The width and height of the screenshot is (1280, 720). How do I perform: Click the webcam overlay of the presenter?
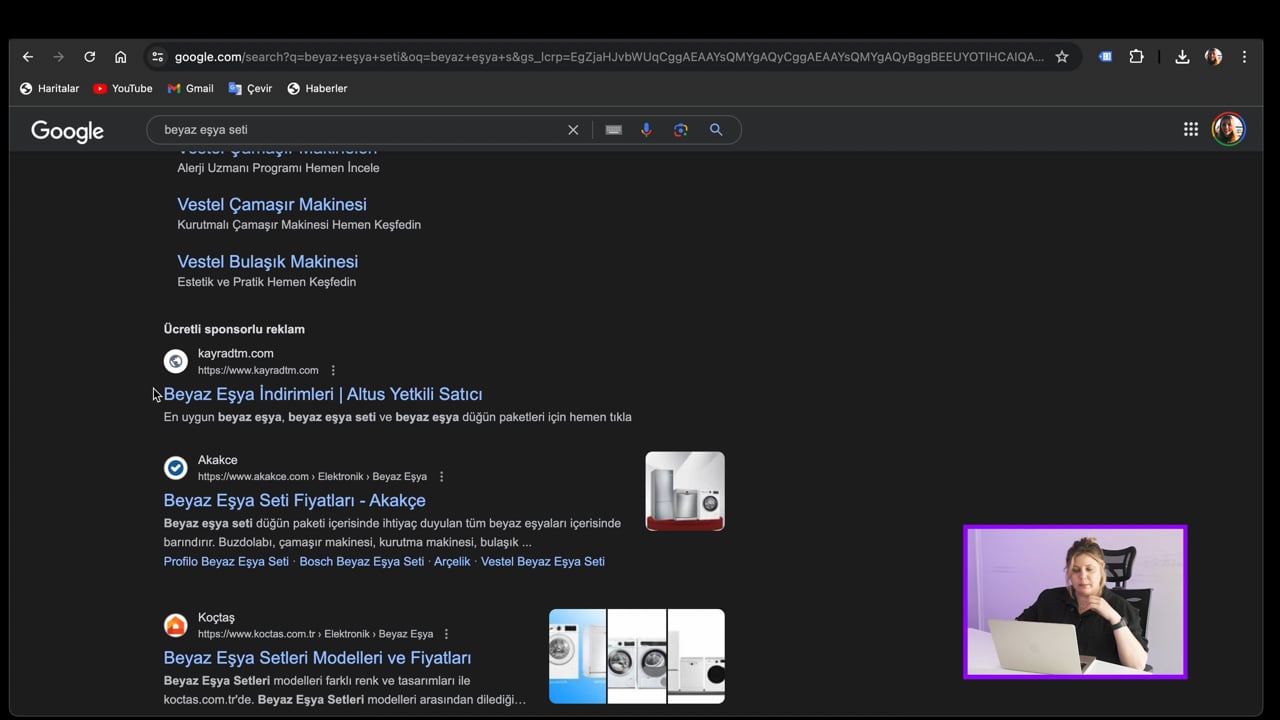click(1075, 602)
